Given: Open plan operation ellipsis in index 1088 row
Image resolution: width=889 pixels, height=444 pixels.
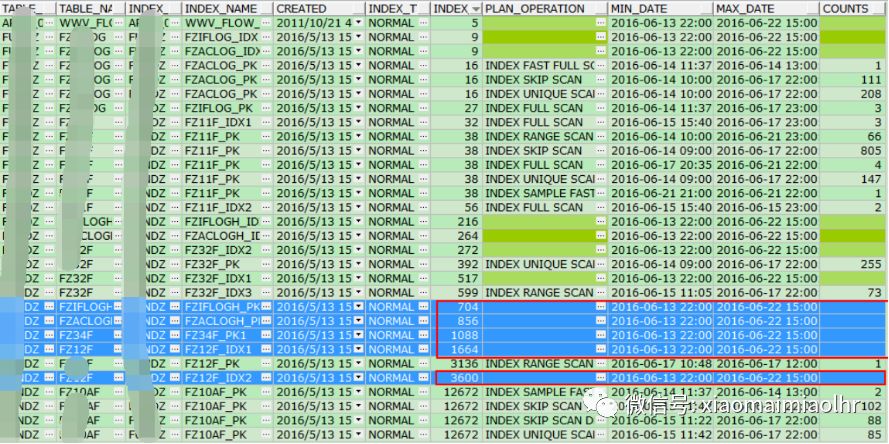Looking at the screenshot, I should (x=601, y=335).
